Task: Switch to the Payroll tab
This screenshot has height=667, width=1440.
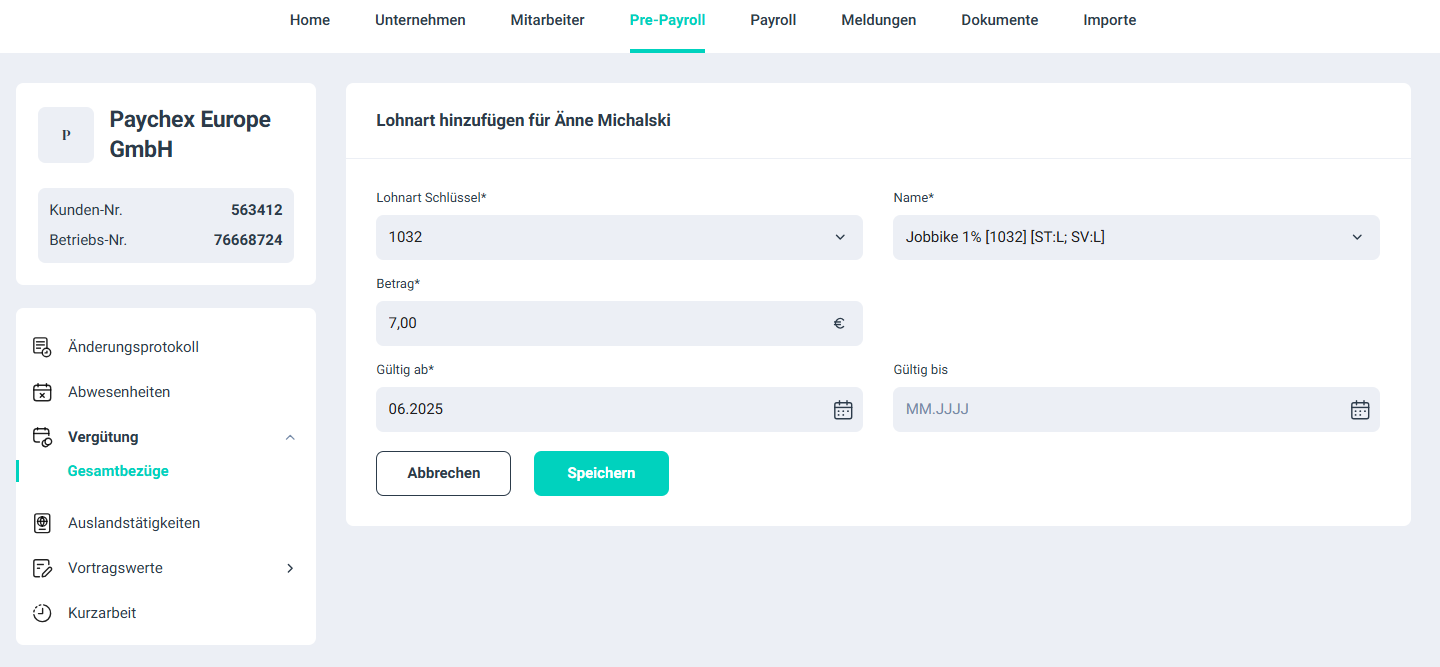Action: coord(773,19)
